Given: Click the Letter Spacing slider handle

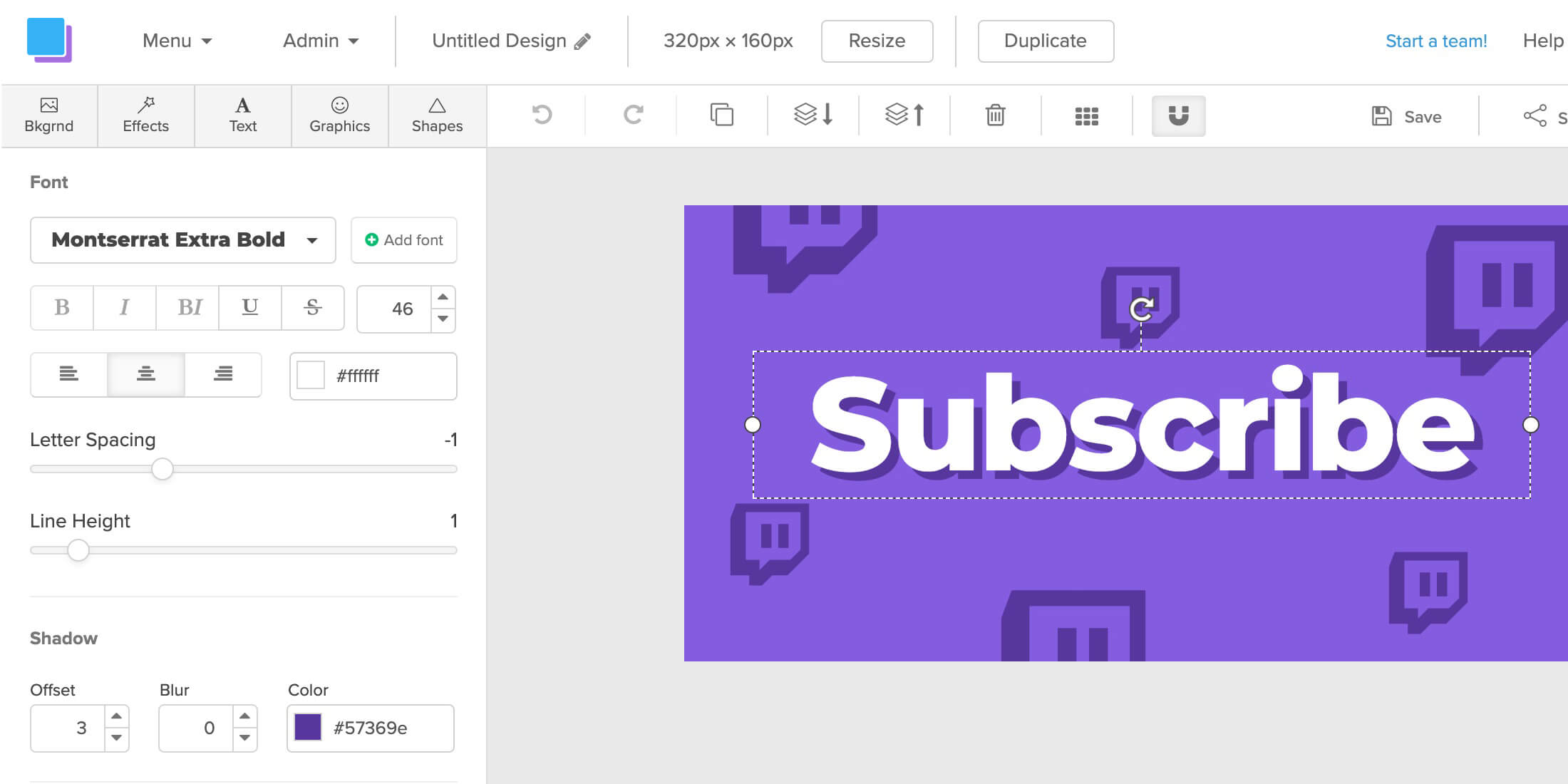Looking at the screenshot, I should click(x=163, y=469).
